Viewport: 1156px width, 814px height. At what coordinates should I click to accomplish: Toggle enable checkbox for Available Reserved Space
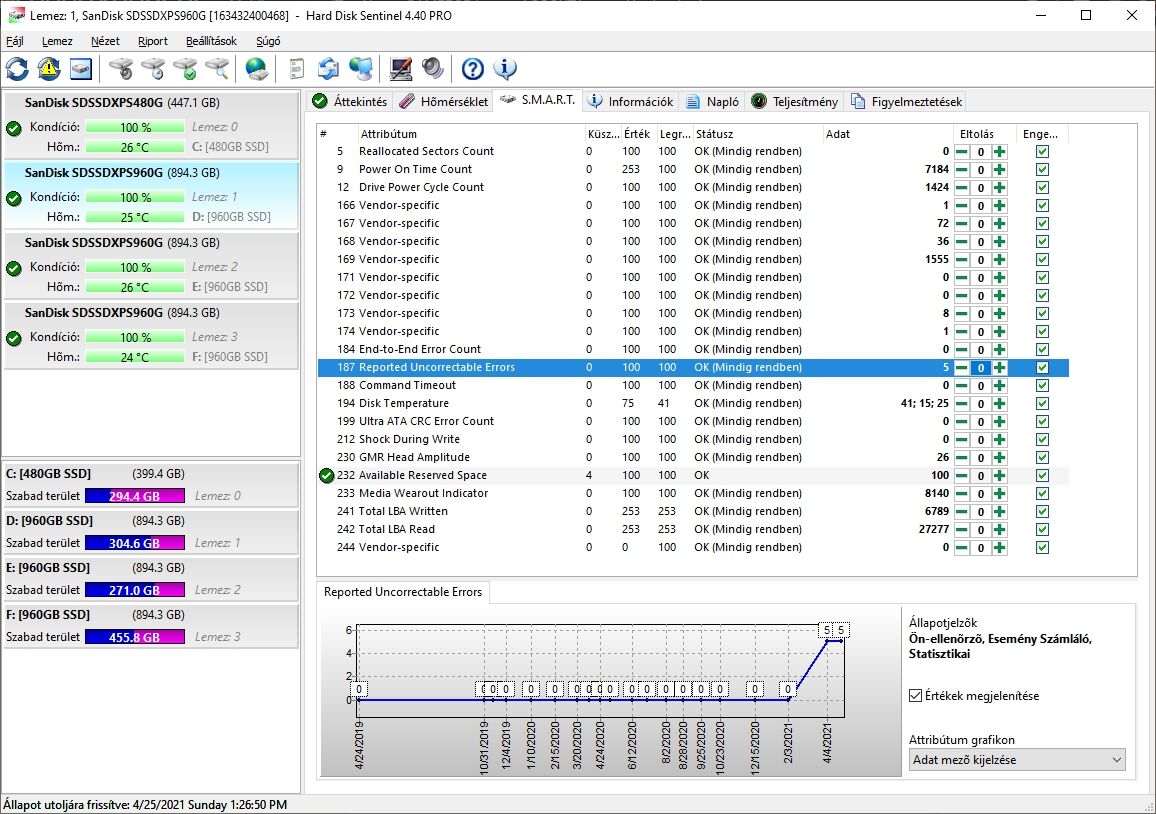click(x=1042, y=476)
